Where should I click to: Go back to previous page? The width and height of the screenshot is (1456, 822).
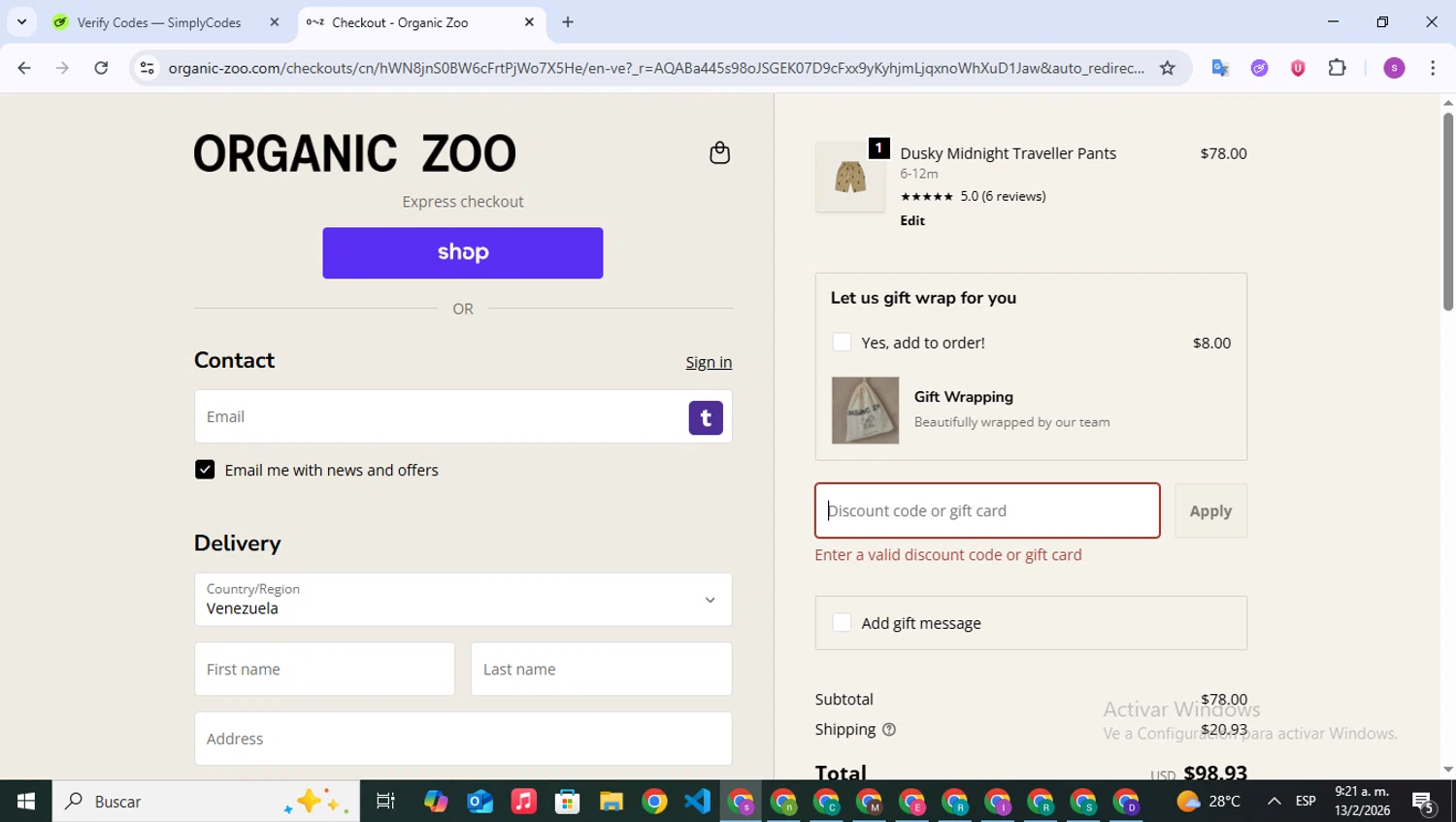(24, 68)
